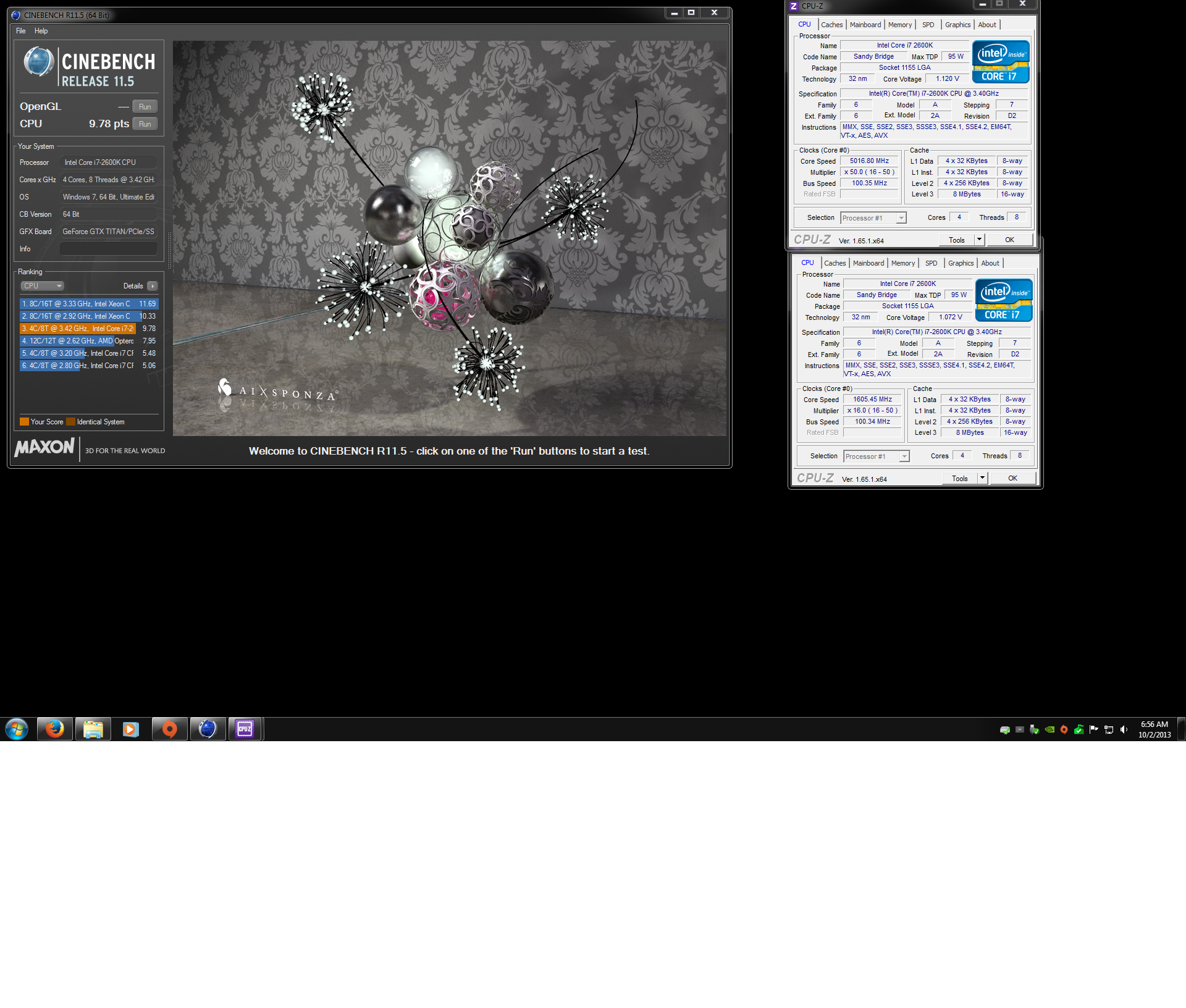Viewport: 1186px width, 1008px height.
Task: Open Windows Media Player taskbar icon
Action: (130, 729)
